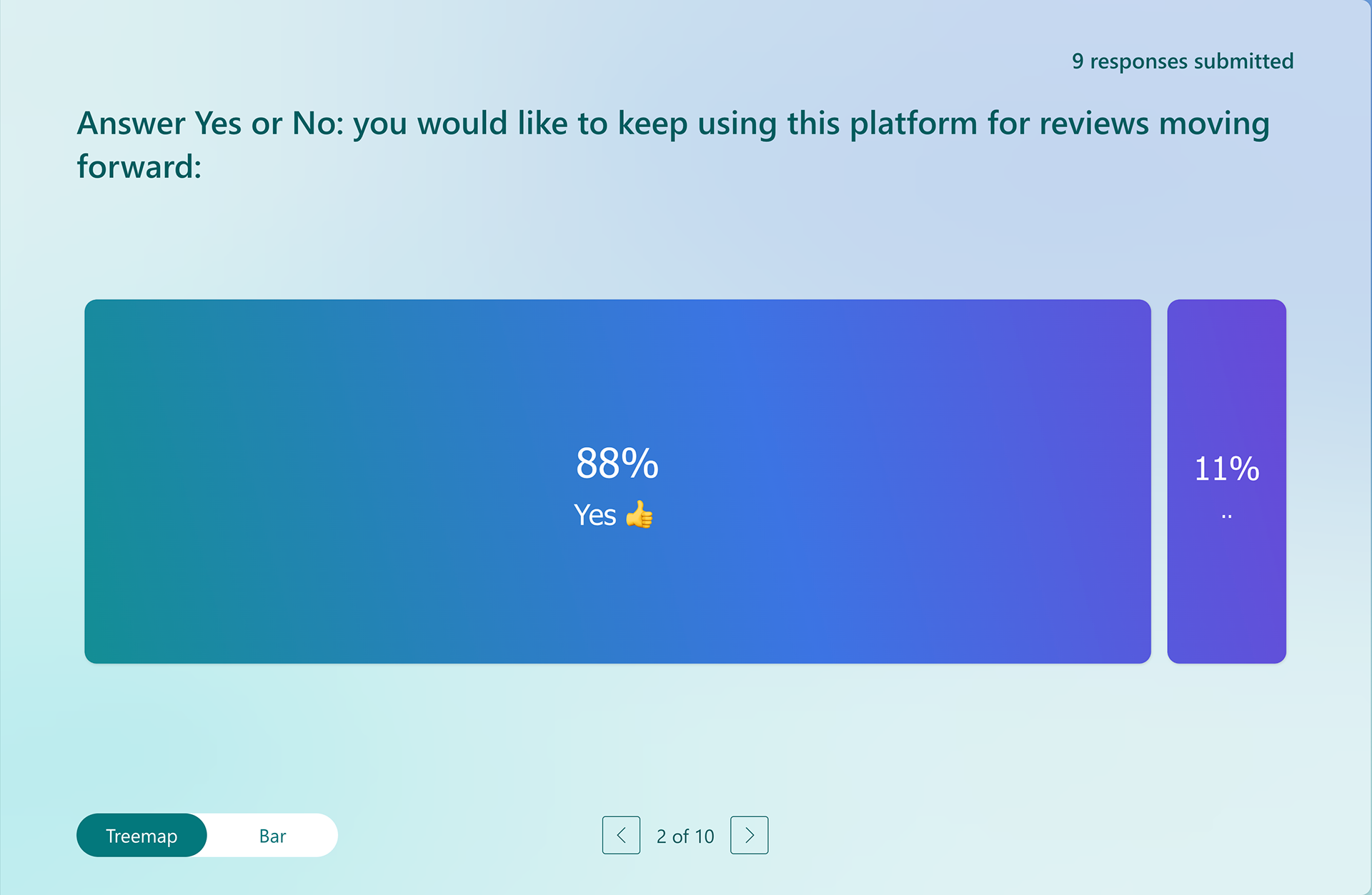The width and height of the screenshot is (1372, 895).
Task: Switch the chart view to Bar
Action: pos(272,835)
